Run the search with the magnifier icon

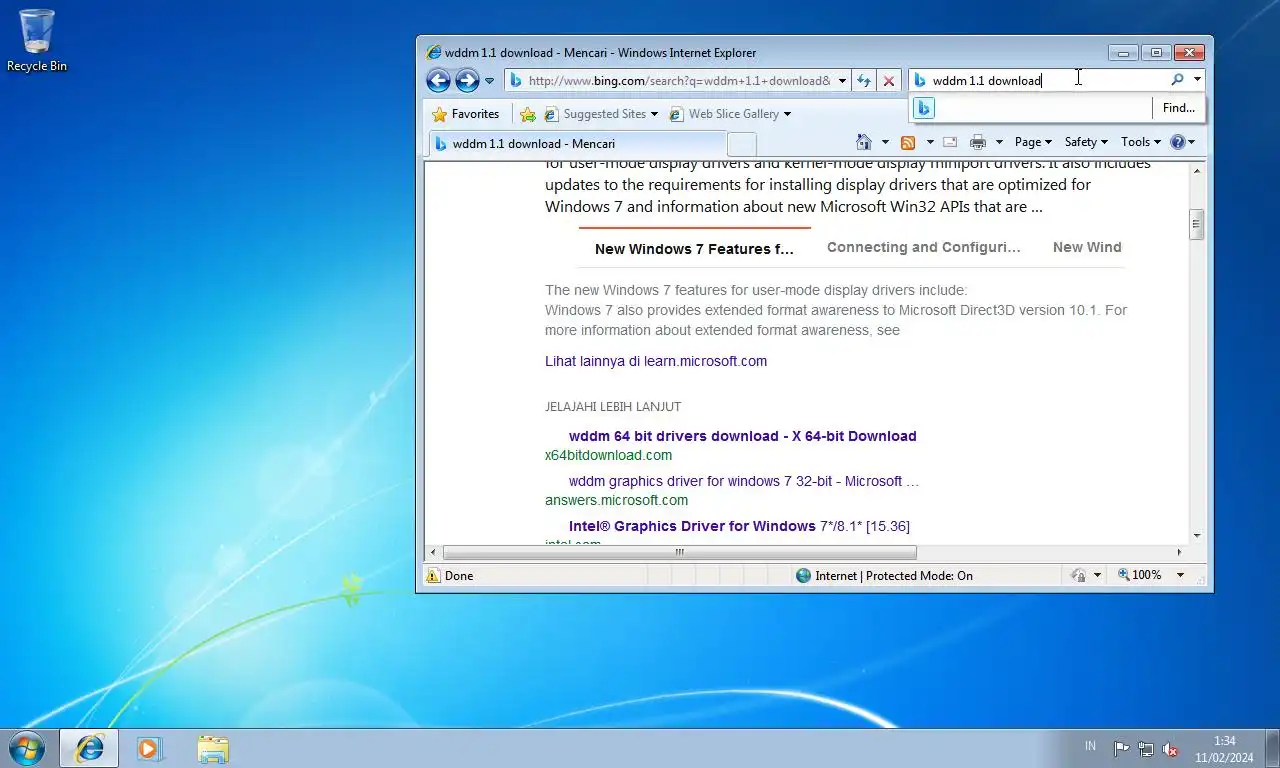(1177, 80)
